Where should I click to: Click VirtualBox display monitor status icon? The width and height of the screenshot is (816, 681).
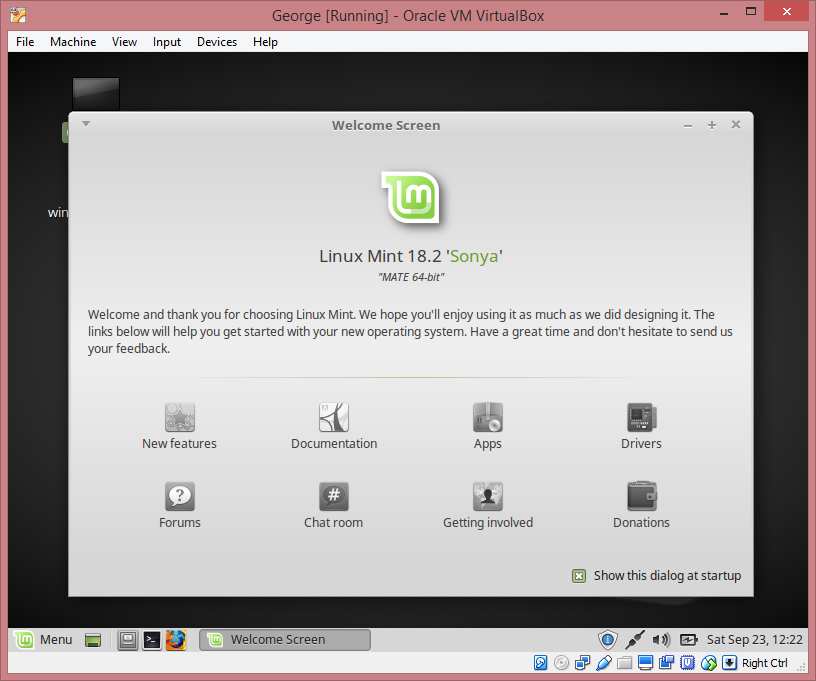[x=645, y=663]
